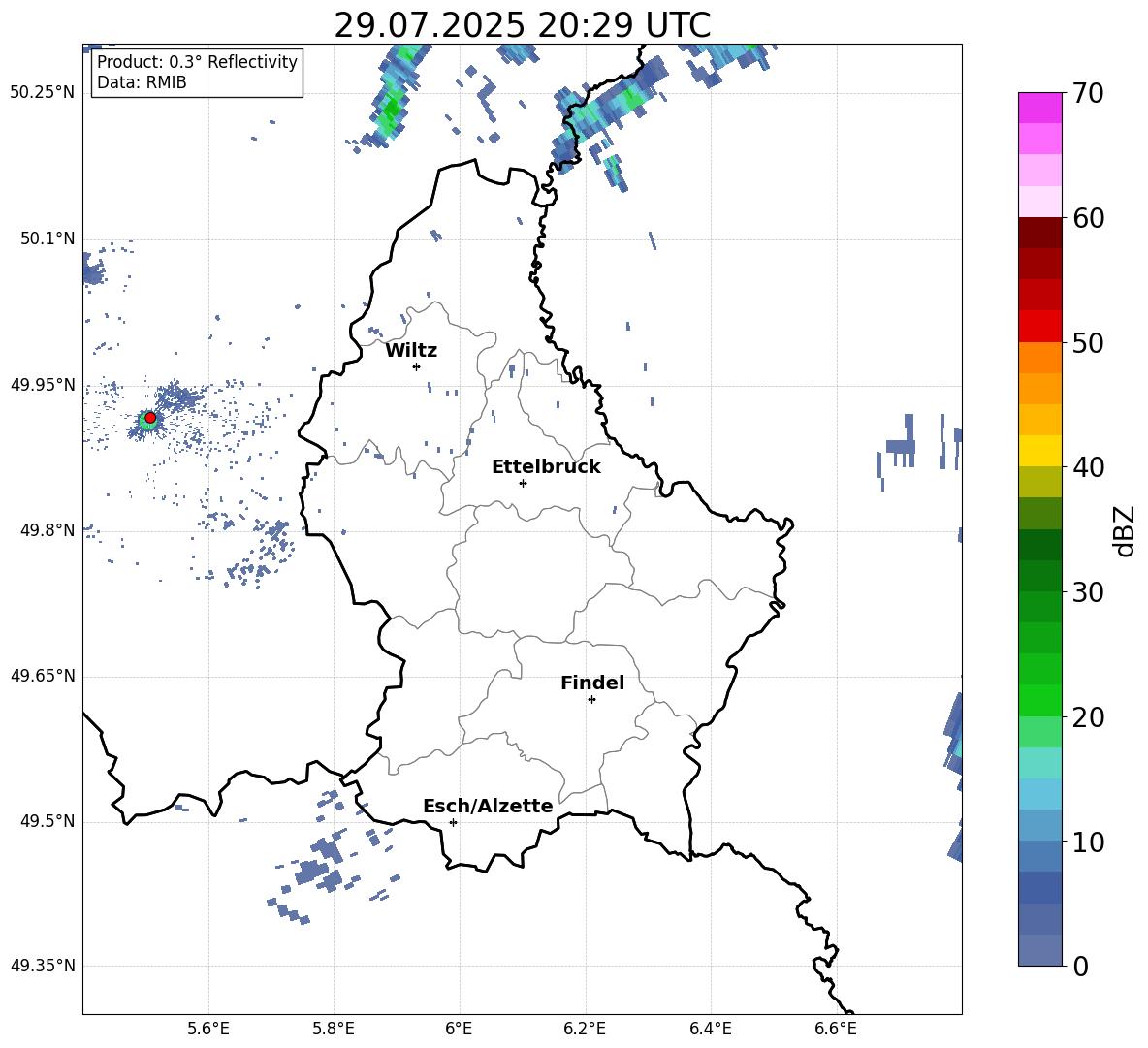This screenshot has width=1148, height=1048.
Task: Click colorbar tick label 30
Action: [1089, 592]
